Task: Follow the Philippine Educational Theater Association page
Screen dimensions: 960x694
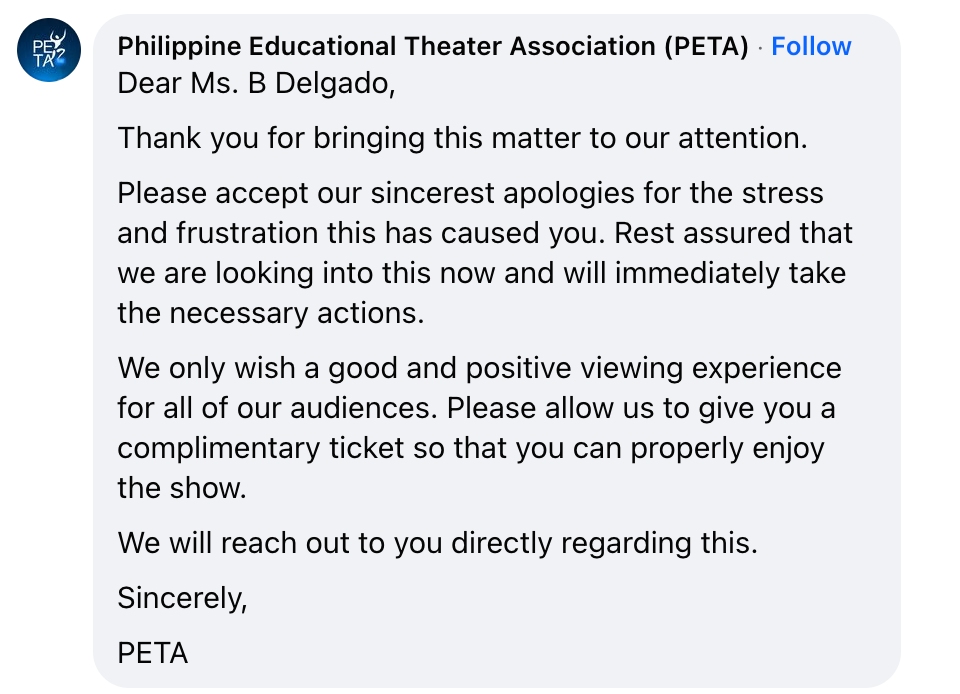Action: tap(811, 47)
